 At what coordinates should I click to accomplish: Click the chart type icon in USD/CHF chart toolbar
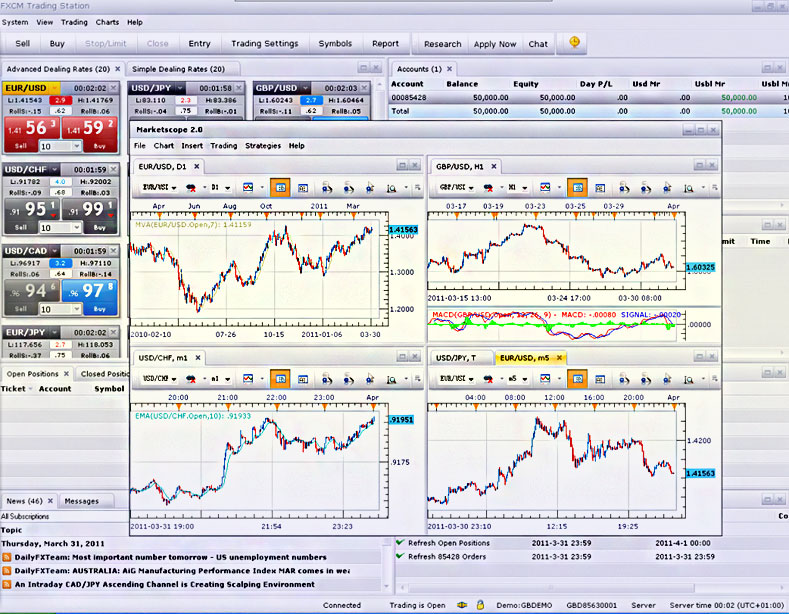(x=248, y=379)
